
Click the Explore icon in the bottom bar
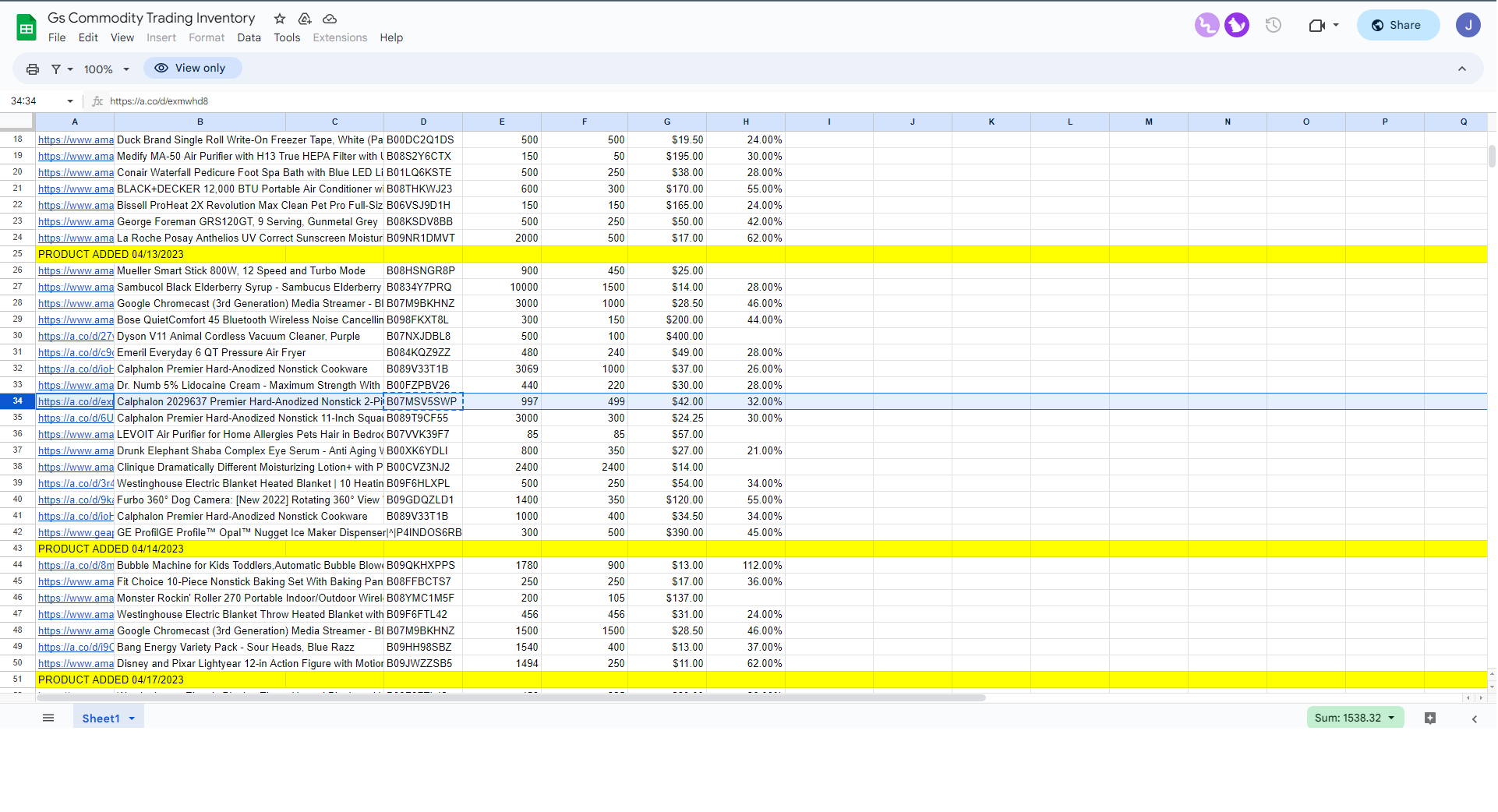click(1430, 718)
